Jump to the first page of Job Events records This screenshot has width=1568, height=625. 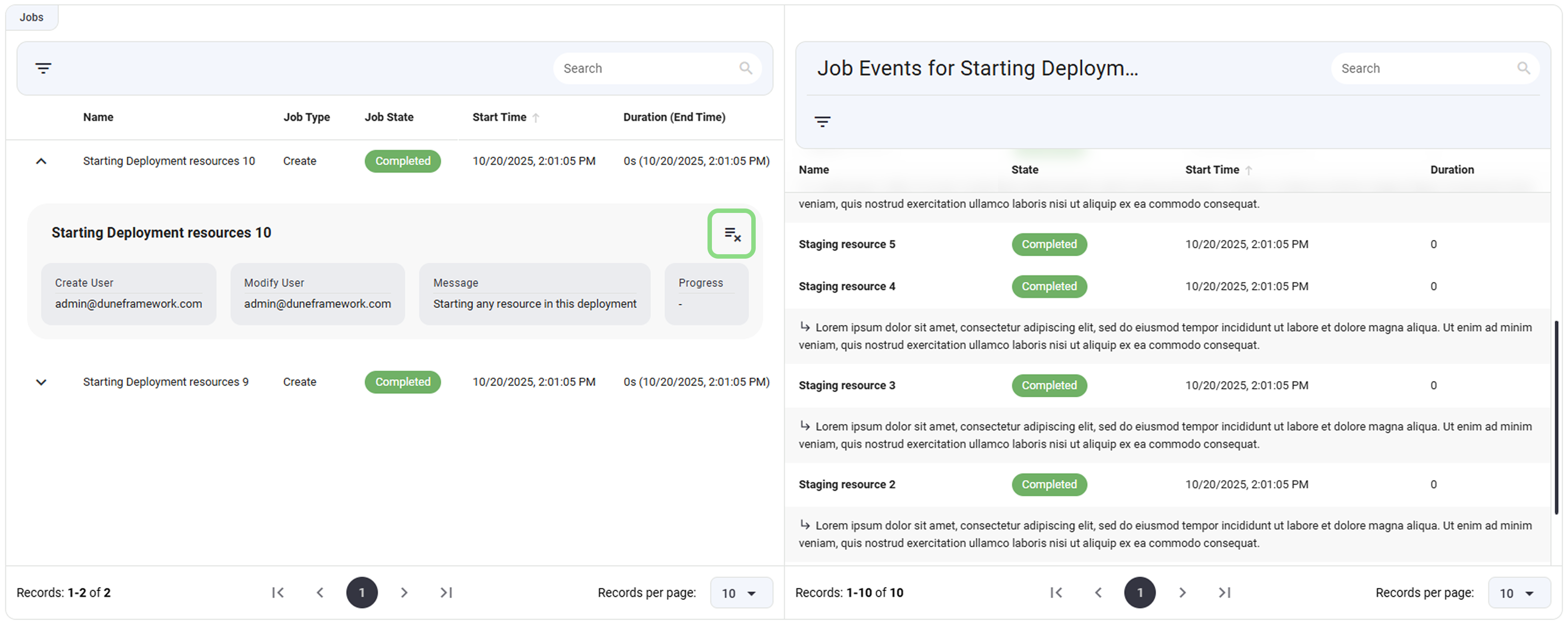click(x=1057, y=592)
